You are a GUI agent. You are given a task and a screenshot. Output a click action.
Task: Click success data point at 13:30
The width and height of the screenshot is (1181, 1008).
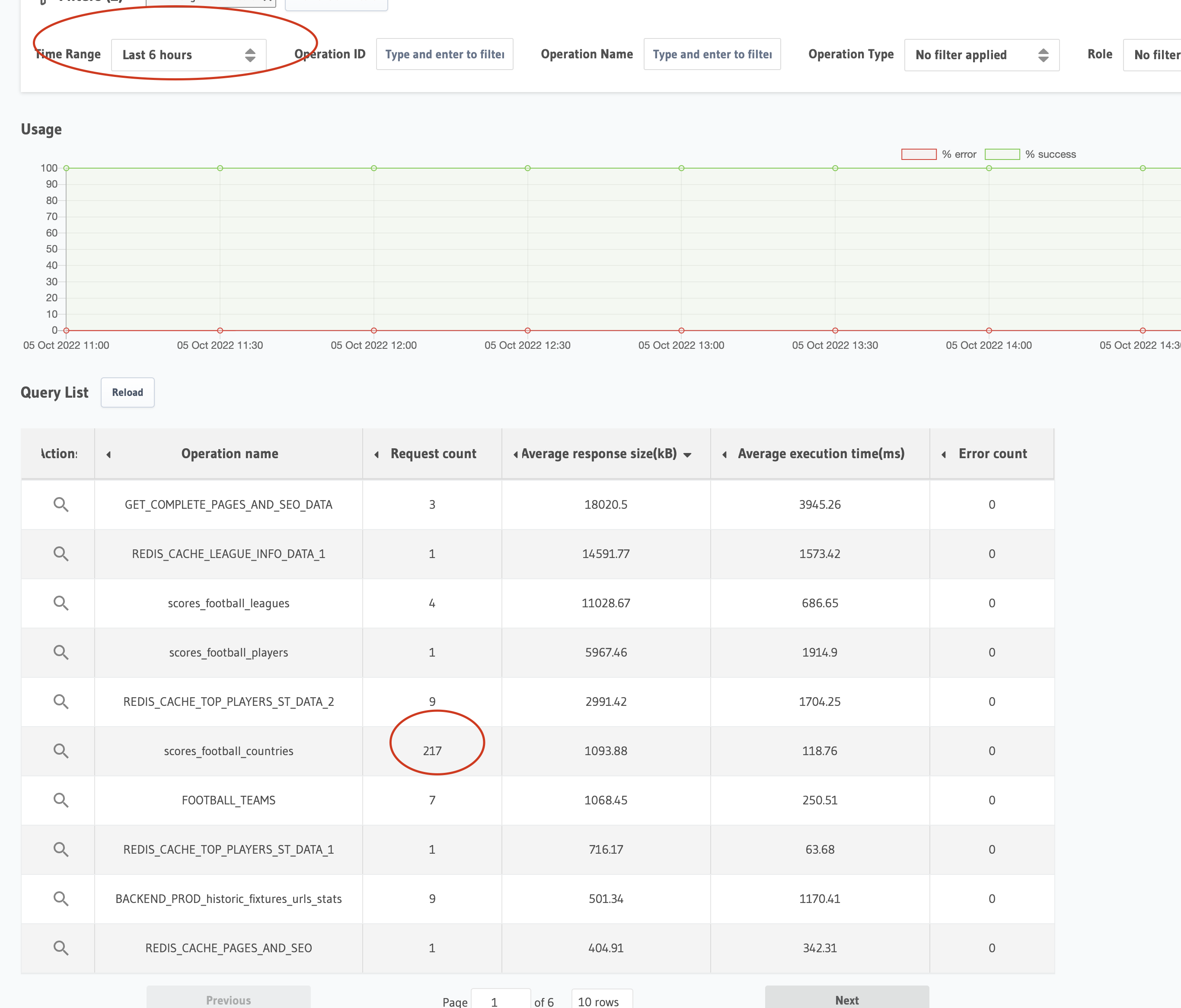(x=835, y=168)
